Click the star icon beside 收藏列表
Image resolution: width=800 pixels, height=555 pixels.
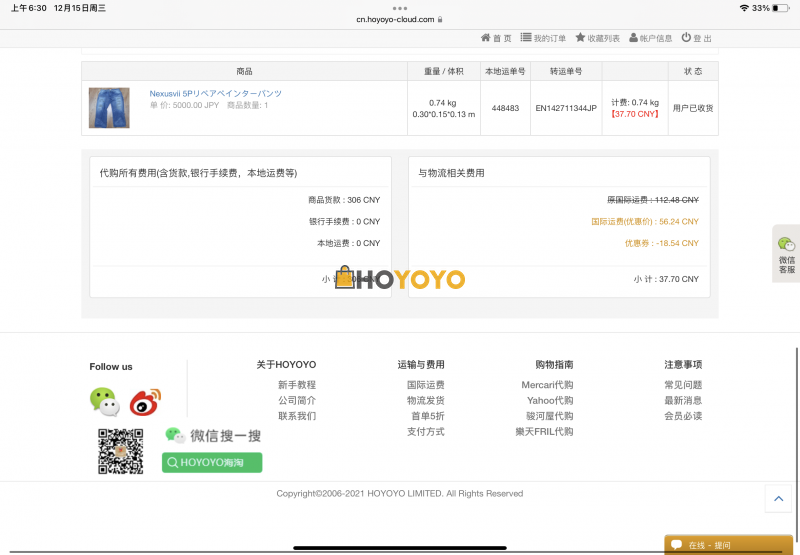point(580,38)
